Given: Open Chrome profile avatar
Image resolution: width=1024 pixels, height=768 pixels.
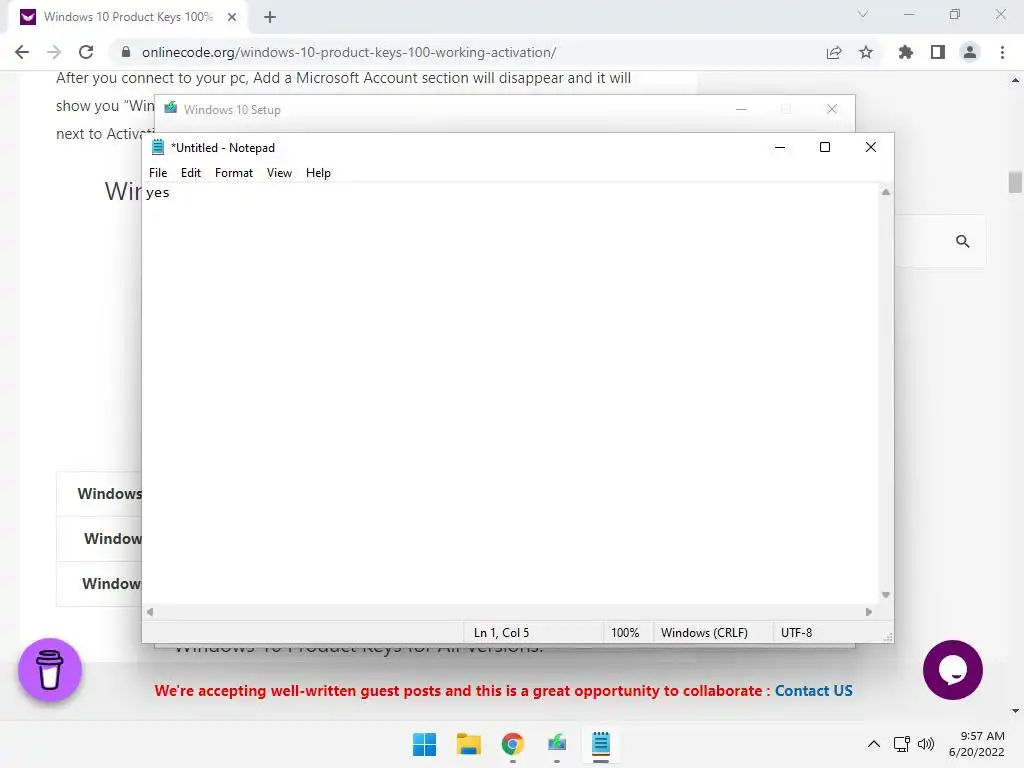Looking at the screenshot, I should [x=970, y=52].
